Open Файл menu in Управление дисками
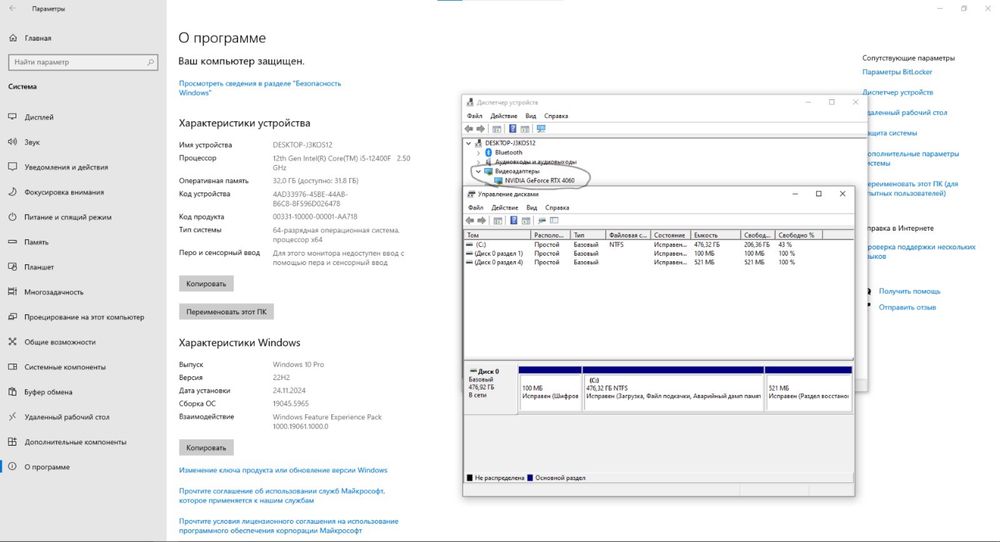The height and width of the screenshot is (542, 1000). (476, 208)
